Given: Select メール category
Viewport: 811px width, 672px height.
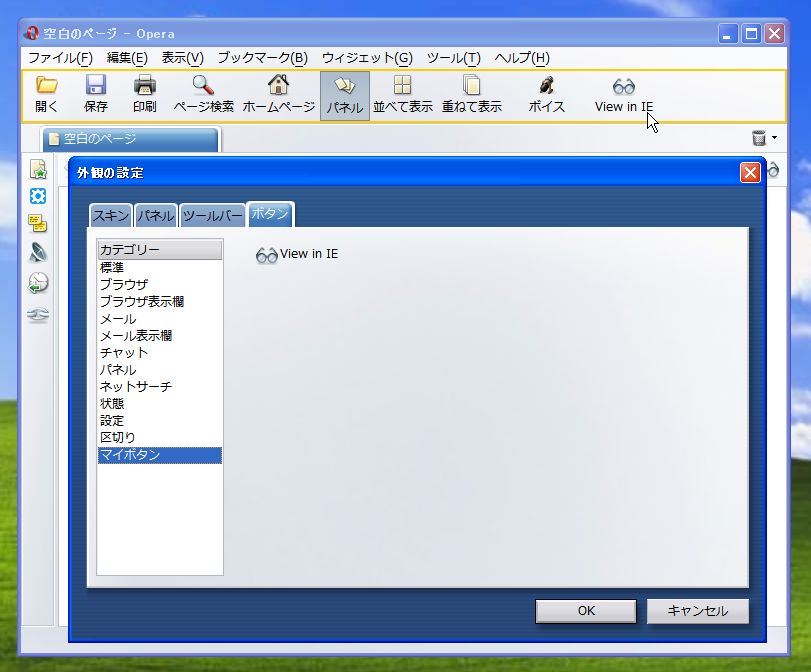Looking at the screenshot, I should pos(160,319).
